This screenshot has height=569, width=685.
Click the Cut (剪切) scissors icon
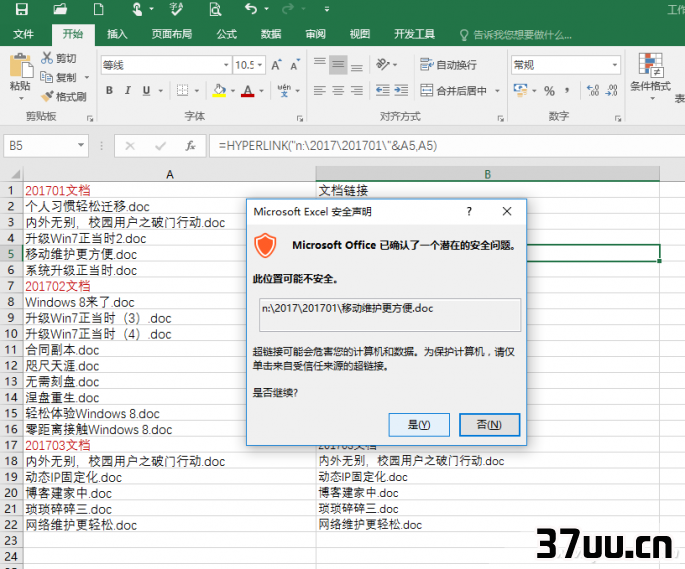pos(47,58)
